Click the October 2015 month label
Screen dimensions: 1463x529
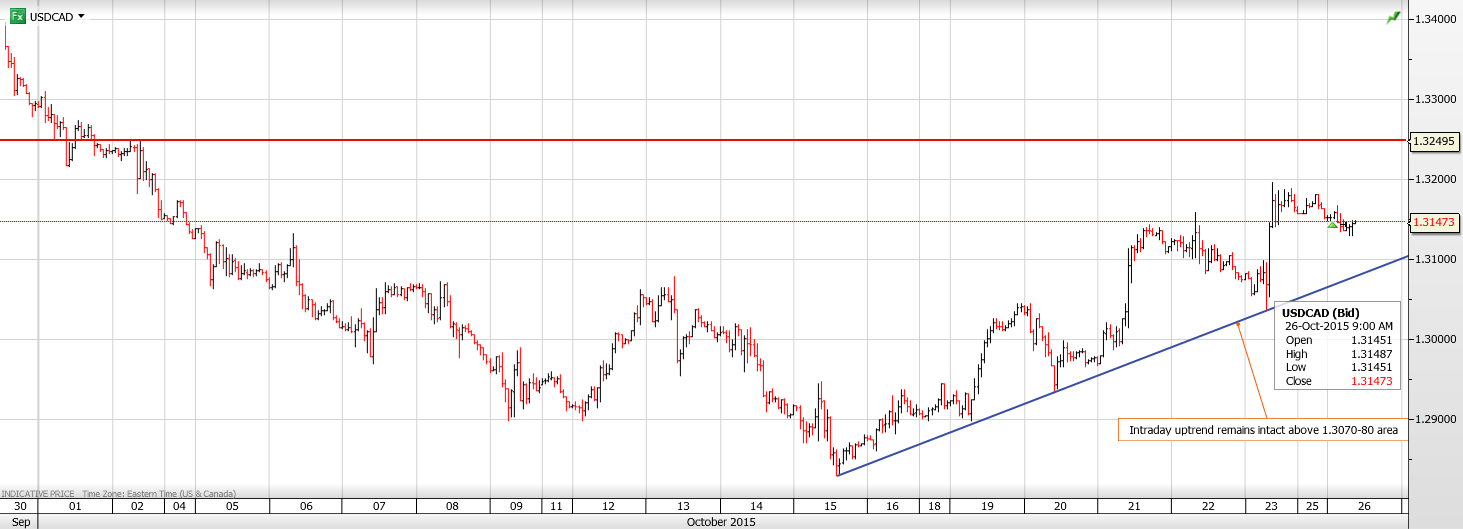(x=721, y=522)
